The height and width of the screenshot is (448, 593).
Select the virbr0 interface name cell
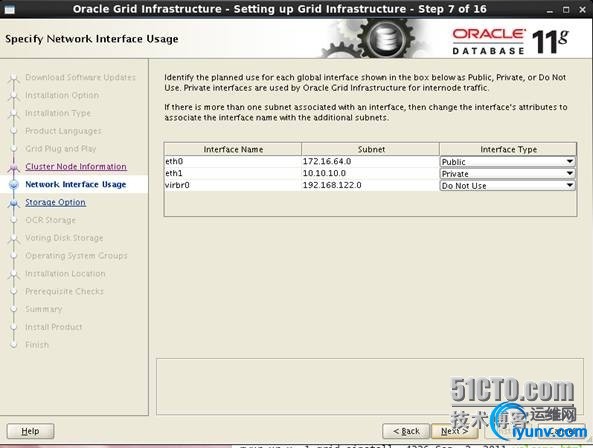tap(233, 185)
